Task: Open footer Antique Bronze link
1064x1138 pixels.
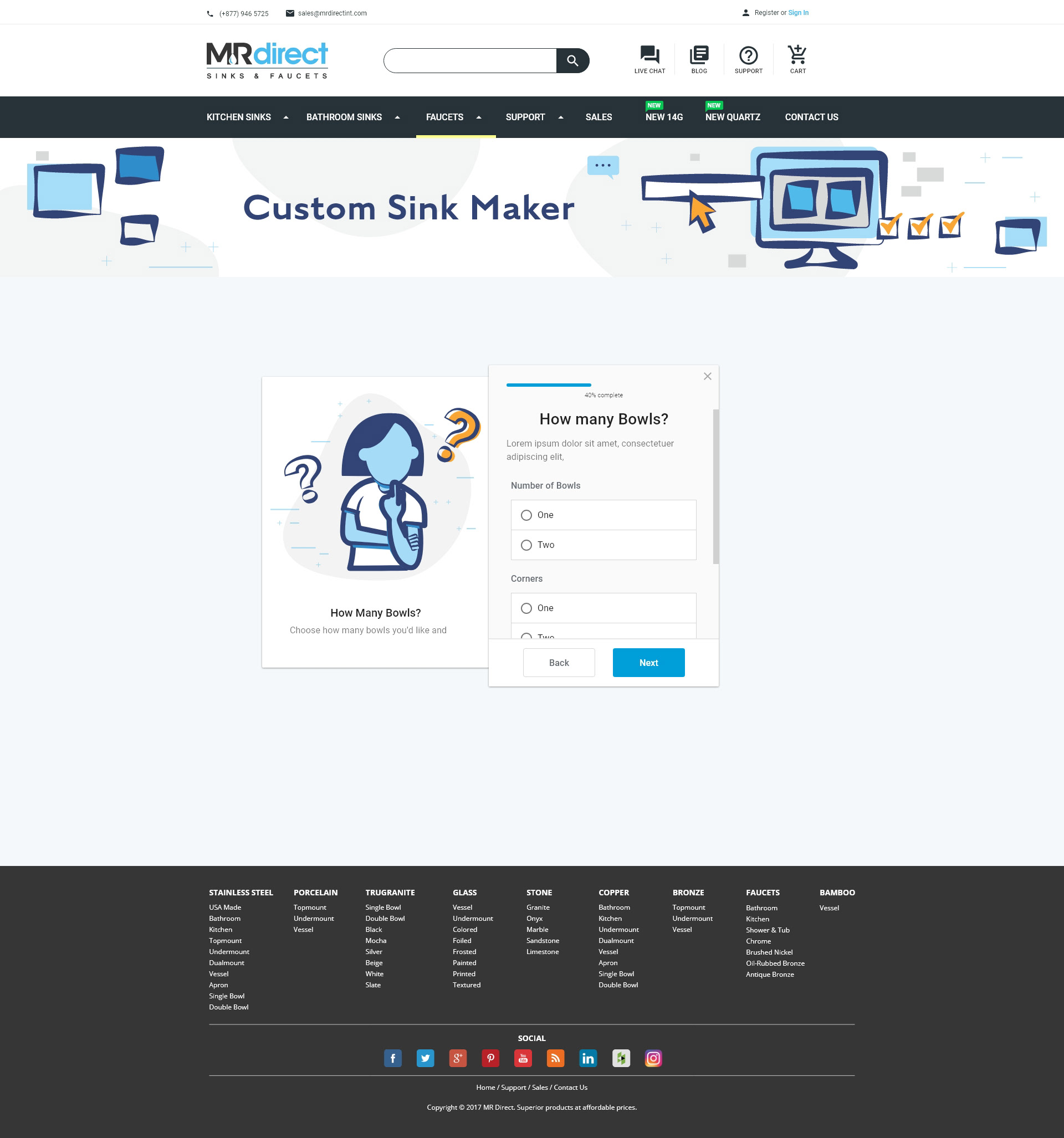Action: click(x=770, y=975)
